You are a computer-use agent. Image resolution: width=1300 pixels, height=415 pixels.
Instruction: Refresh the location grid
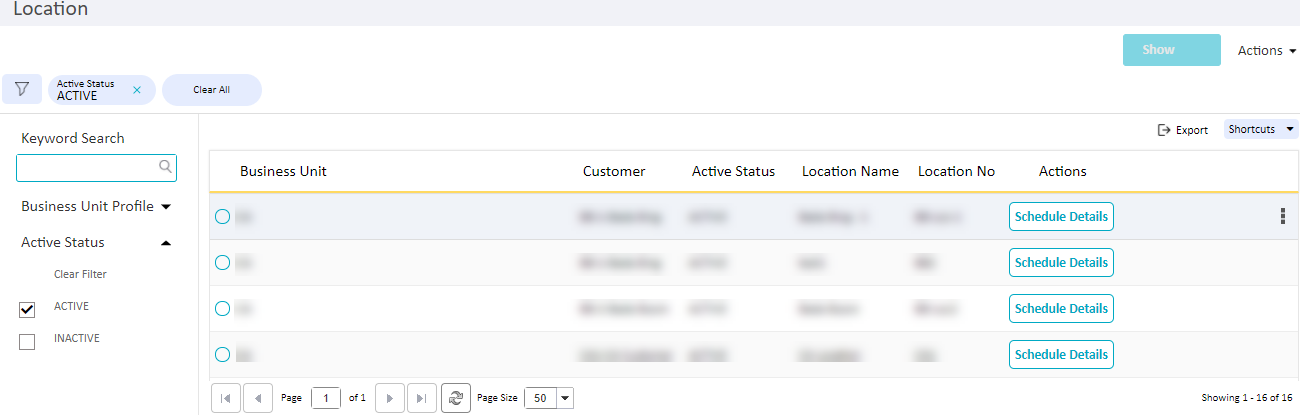[456, 397]
